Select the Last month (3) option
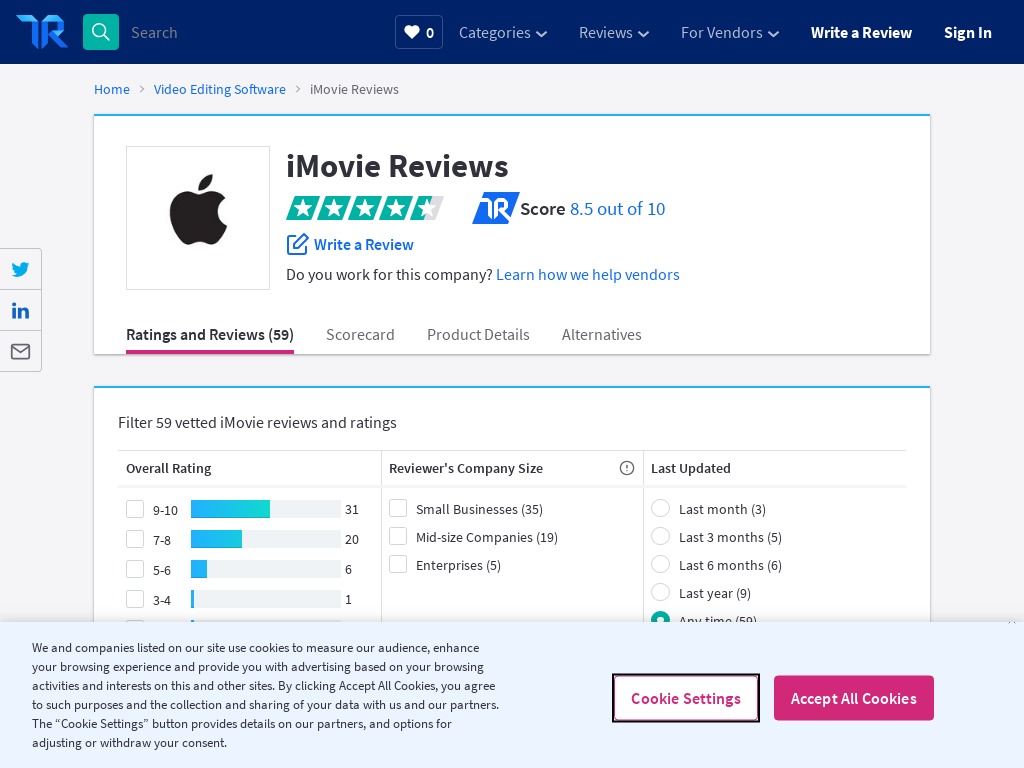1024x768 pixels. point(661,508)
